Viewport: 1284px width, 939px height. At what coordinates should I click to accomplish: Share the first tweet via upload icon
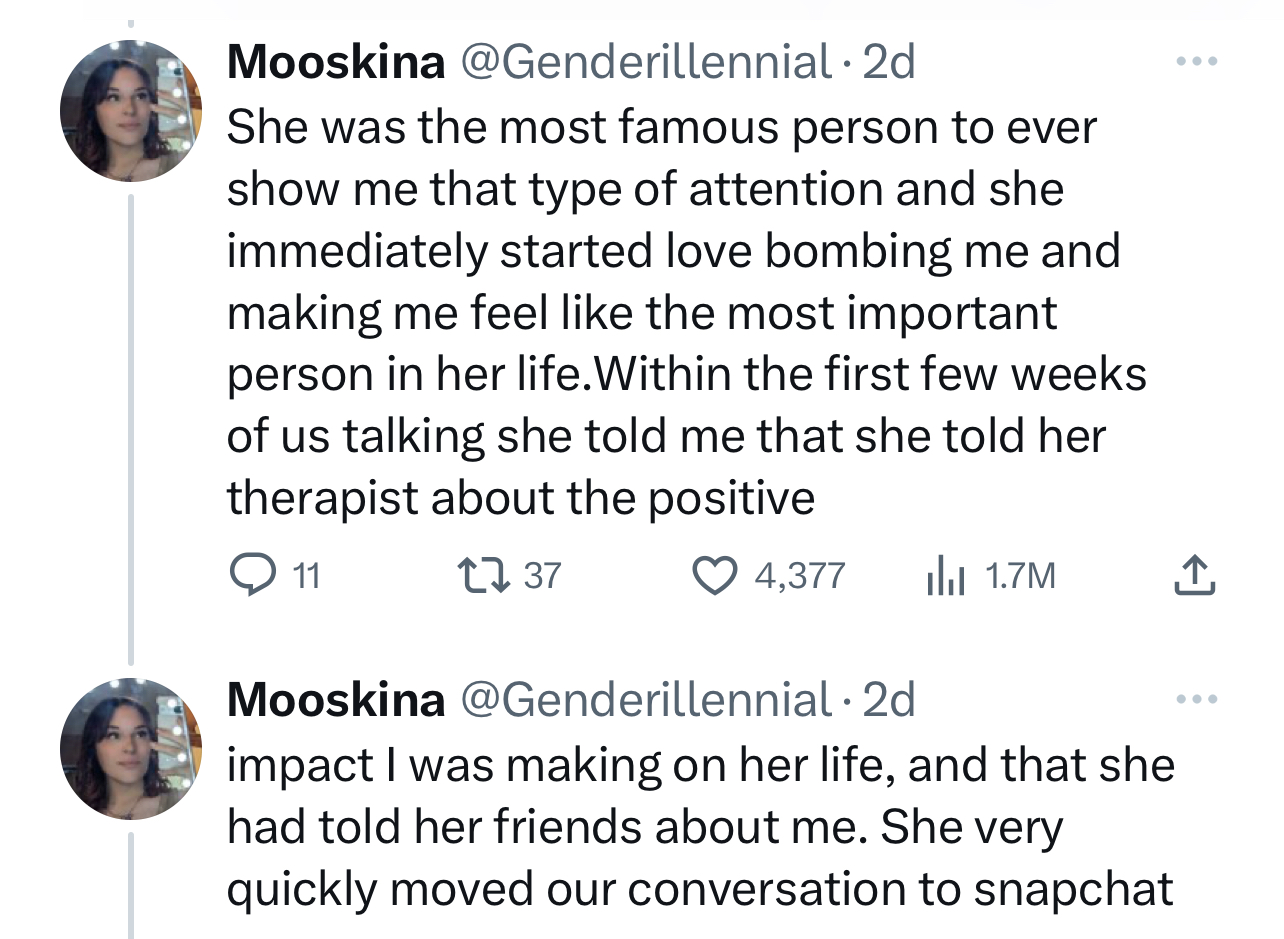pyautogui.click(x=1195, y=575)
